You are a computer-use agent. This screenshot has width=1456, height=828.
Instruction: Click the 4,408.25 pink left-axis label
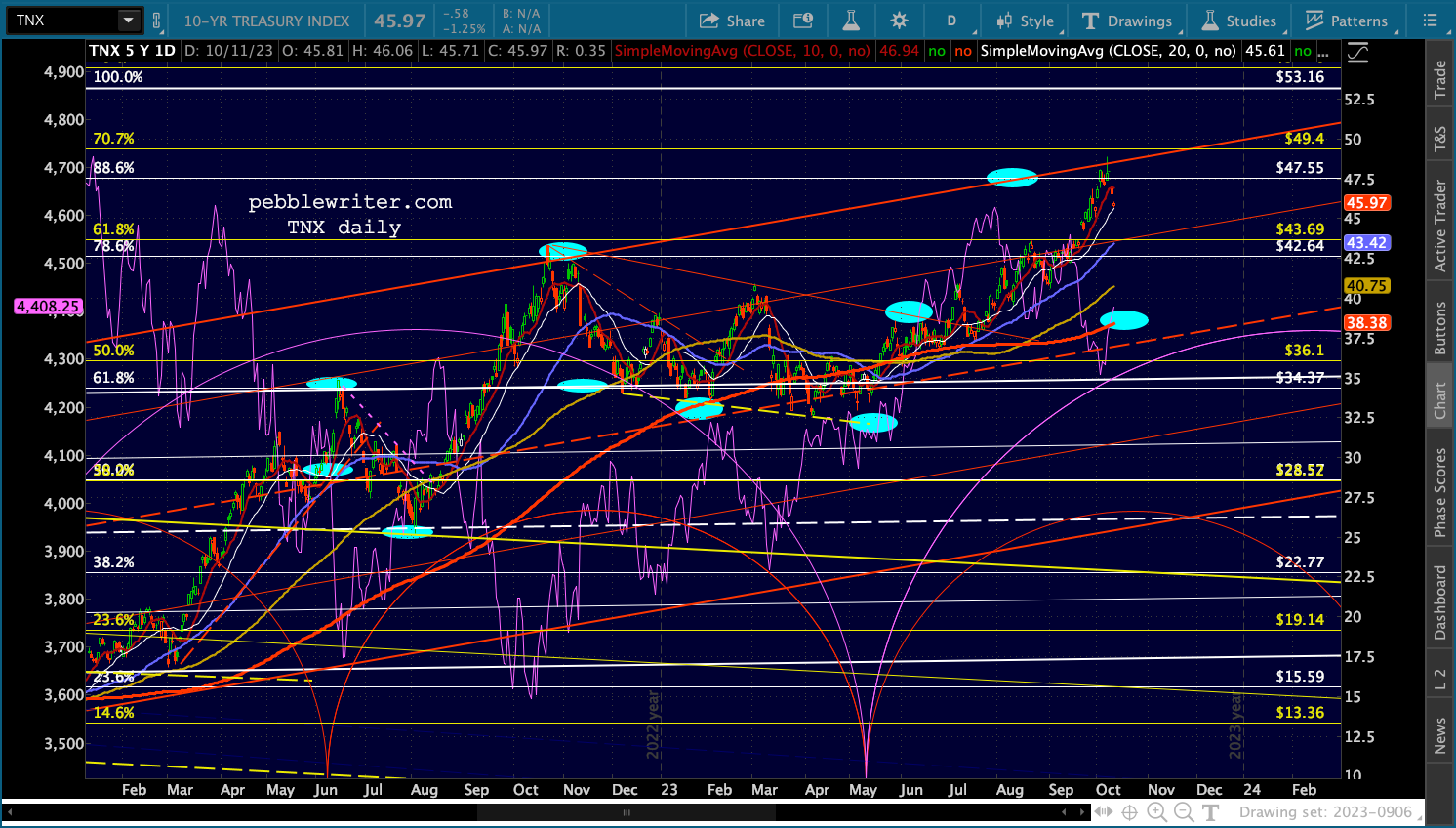coord(48,307)
